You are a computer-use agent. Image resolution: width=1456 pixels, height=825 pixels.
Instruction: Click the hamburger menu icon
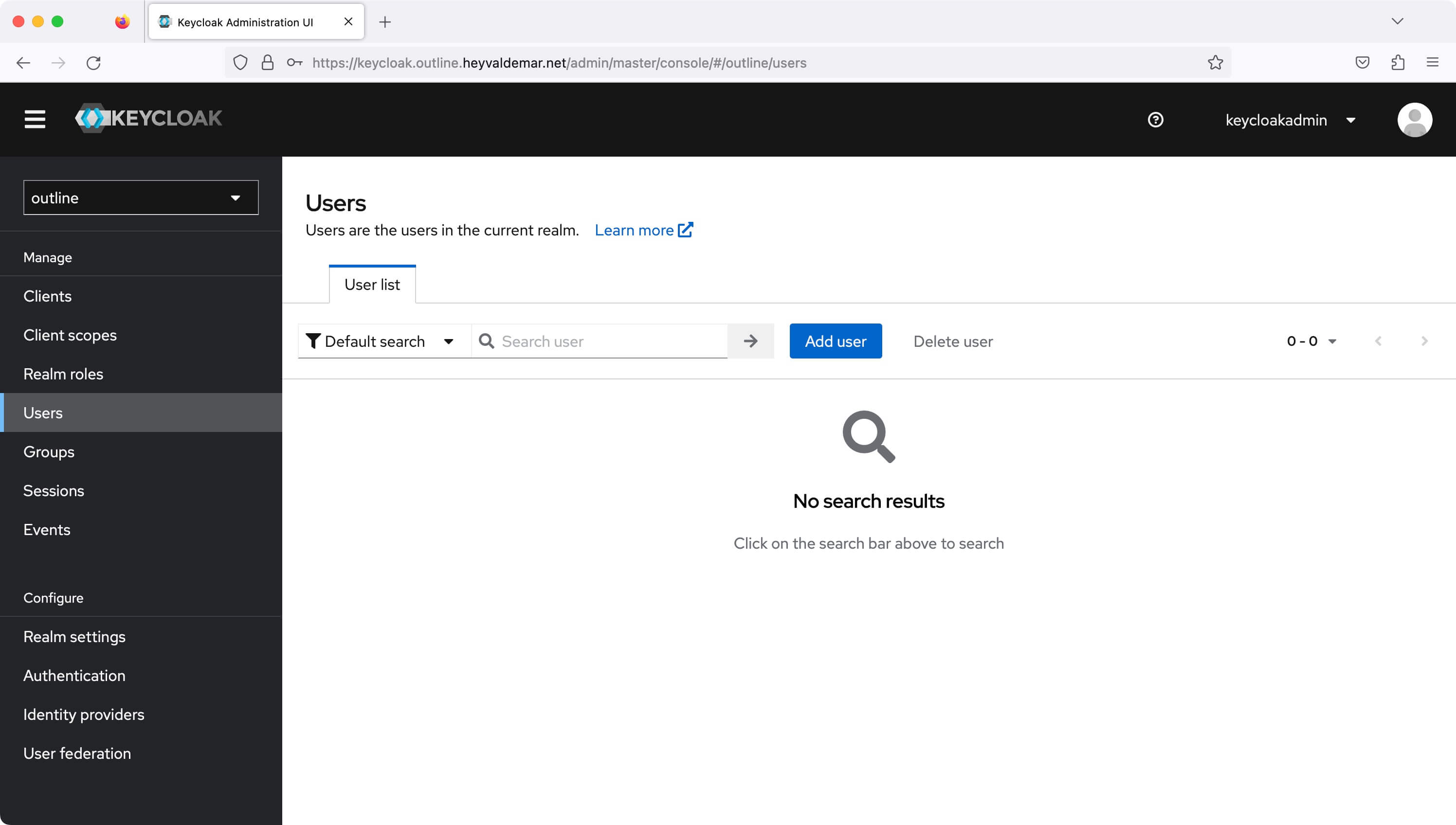(34, 119)
